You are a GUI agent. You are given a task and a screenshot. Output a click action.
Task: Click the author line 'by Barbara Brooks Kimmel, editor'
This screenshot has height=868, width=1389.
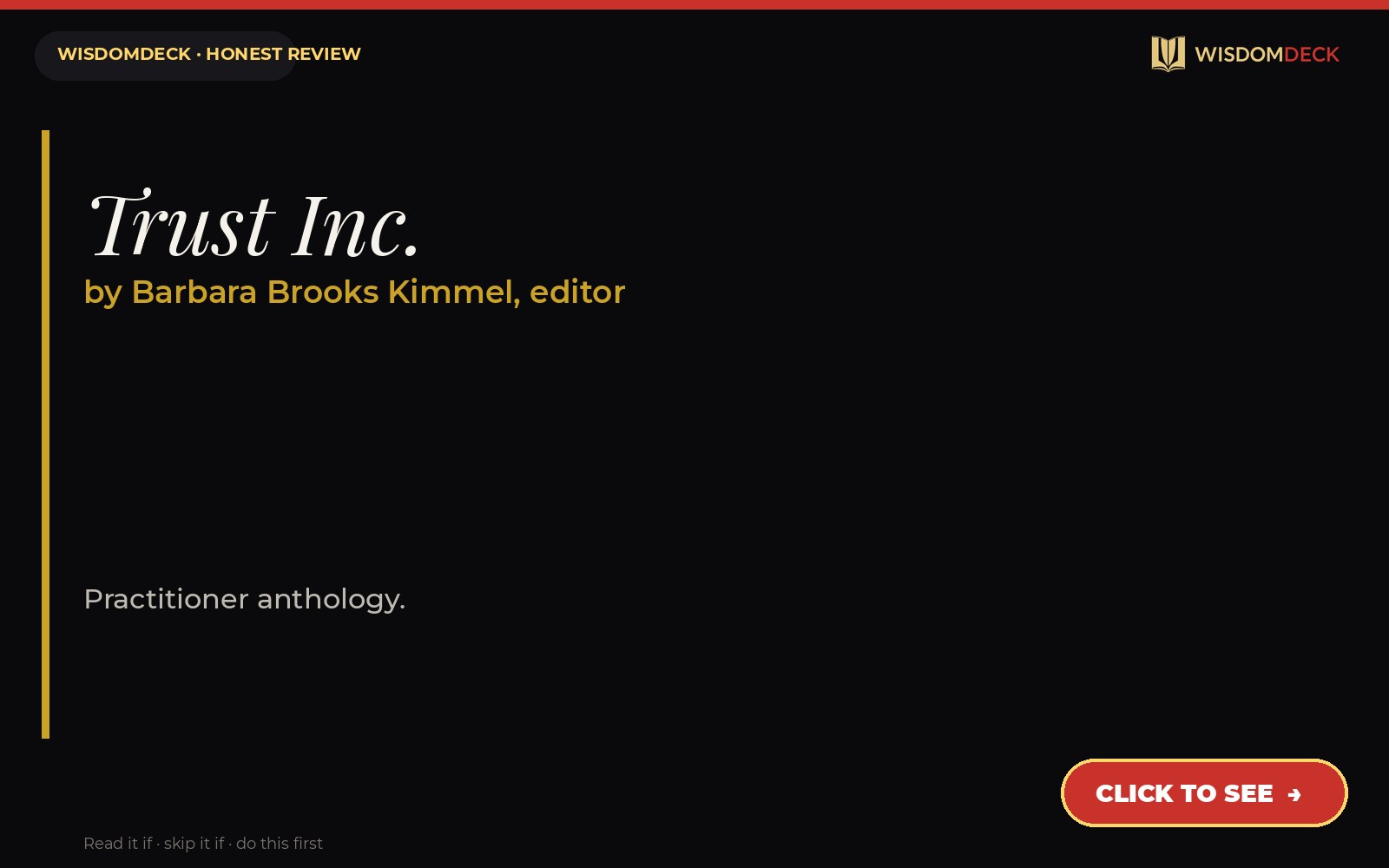click(x=354, y=293)
